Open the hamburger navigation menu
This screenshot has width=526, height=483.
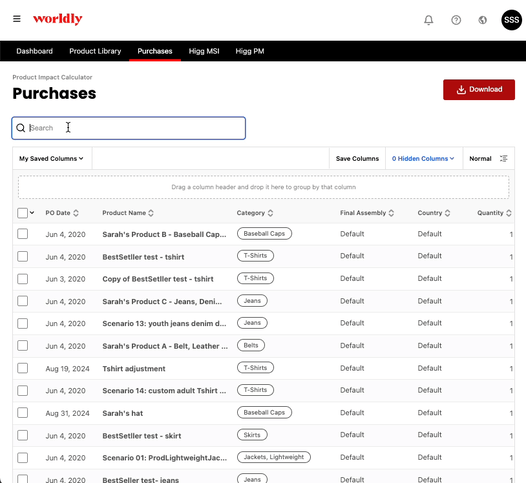pyautogui.click(x=17, y=19)
